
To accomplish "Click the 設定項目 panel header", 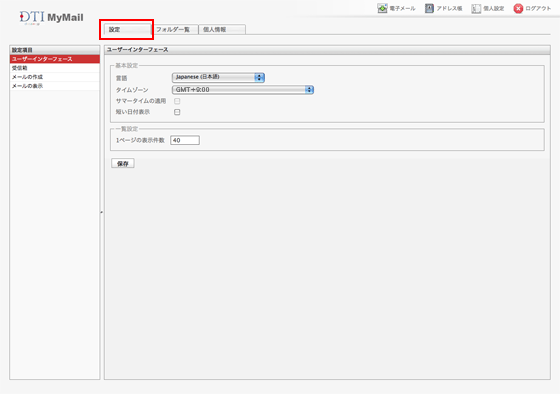I will coord(55,50).
